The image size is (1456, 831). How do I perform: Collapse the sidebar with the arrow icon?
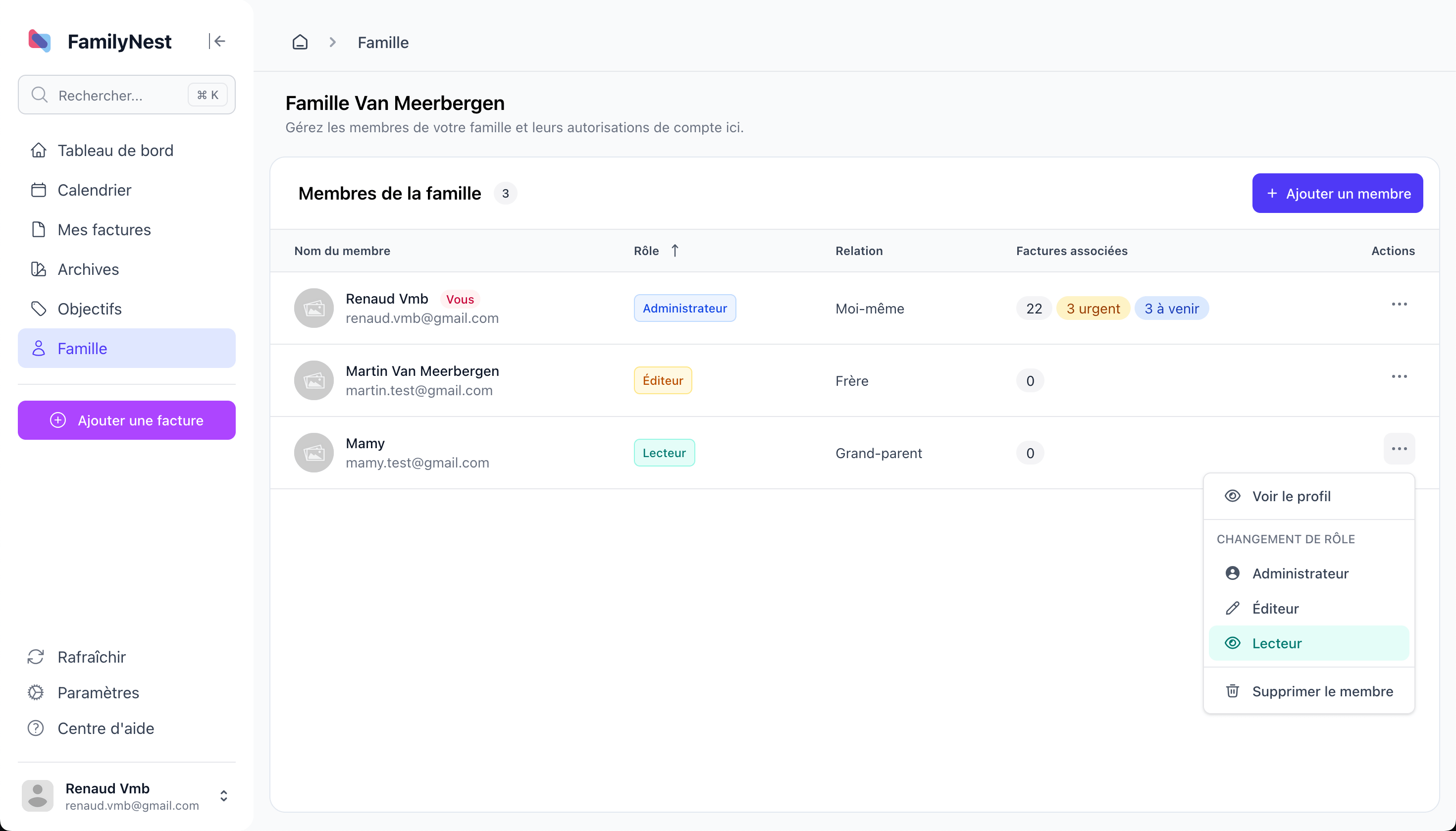point(217,41)
